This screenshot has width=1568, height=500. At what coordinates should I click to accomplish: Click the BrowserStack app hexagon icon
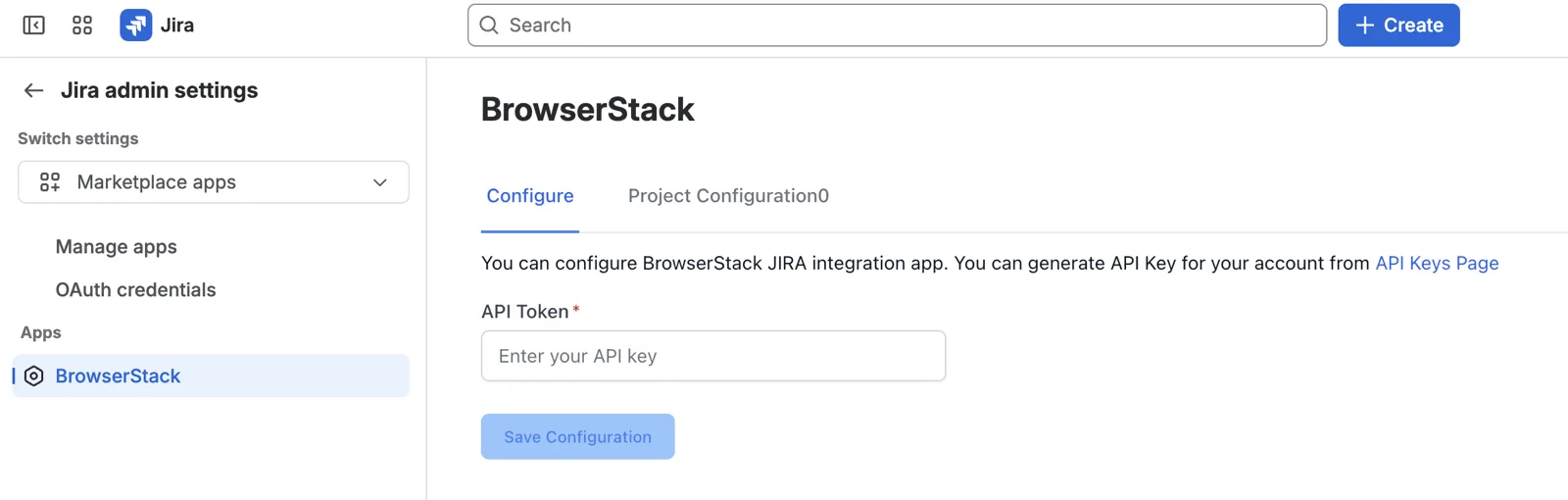[x=33, y=376]
